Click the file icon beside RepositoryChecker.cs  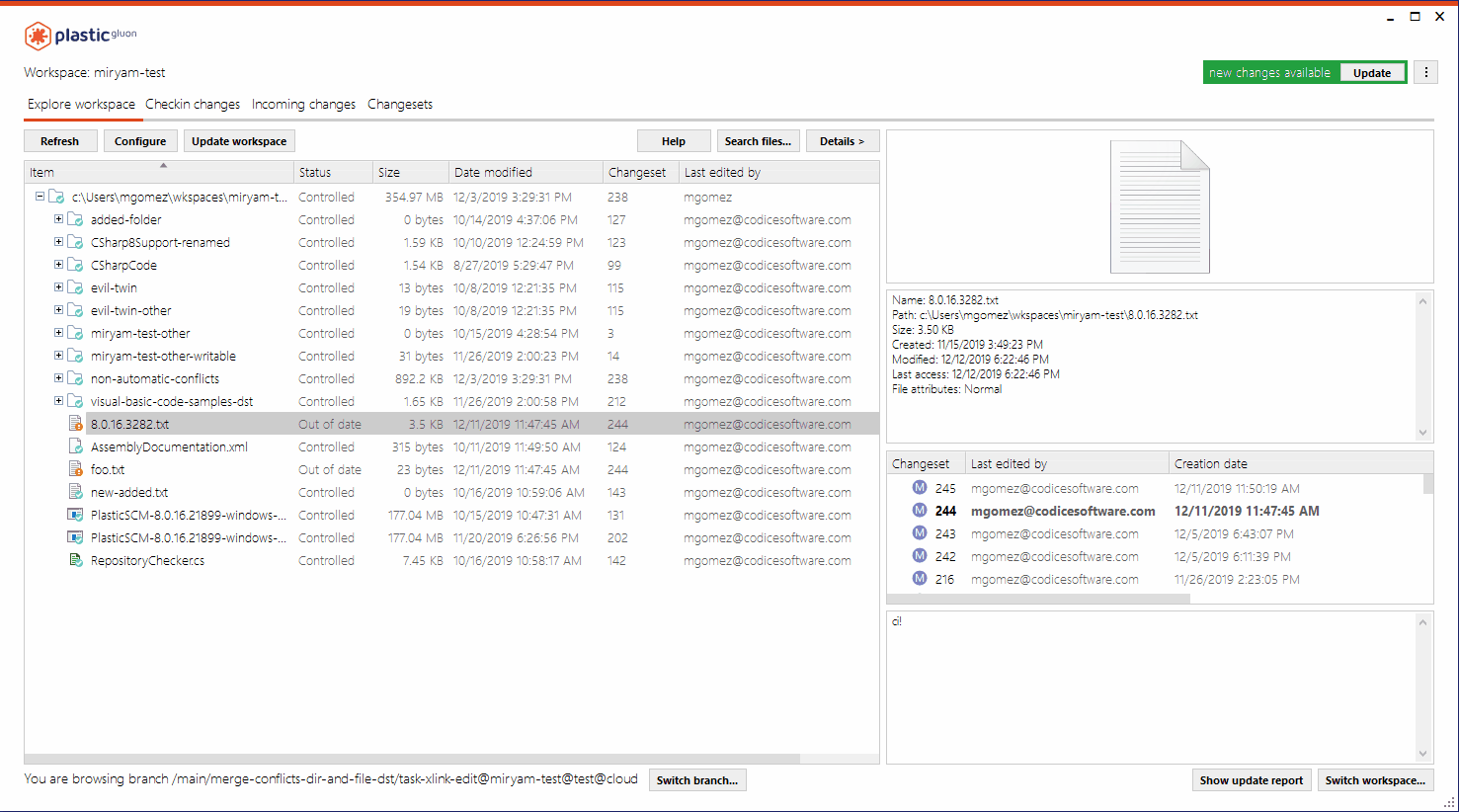[x=75, y=560]
